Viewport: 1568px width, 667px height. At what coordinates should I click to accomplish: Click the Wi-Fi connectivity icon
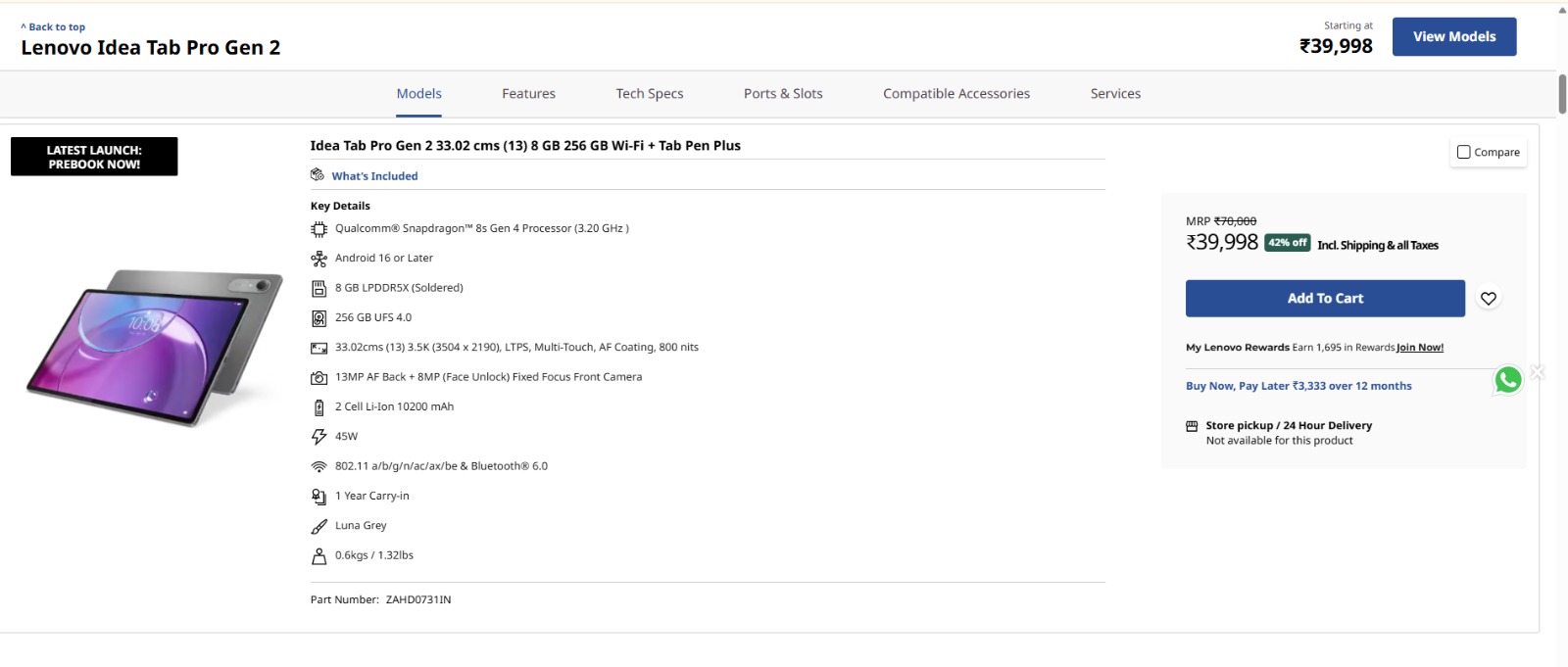pyautogui.click(x=318, y=467)
